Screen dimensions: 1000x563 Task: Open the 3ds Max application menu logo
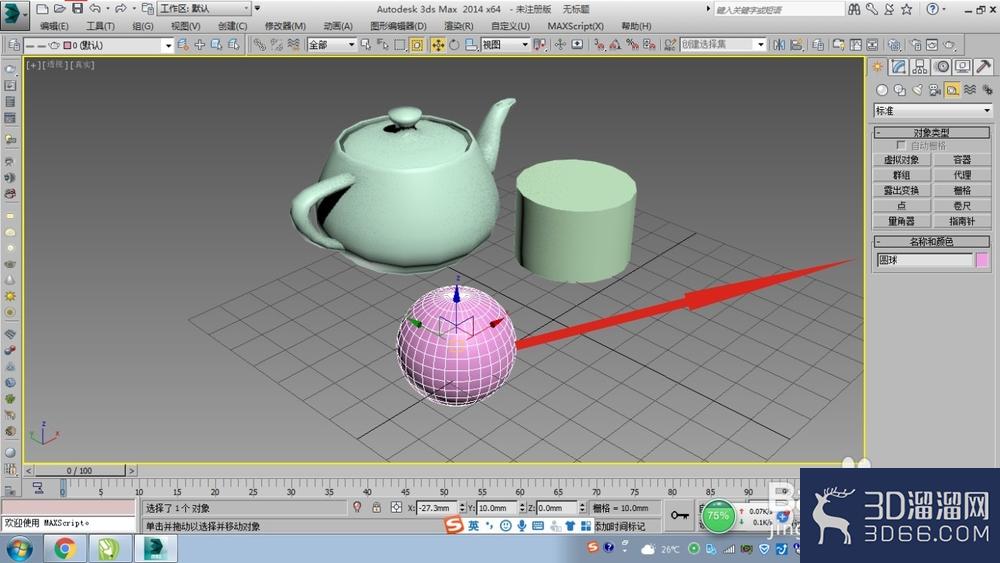(x=14, y=15)
